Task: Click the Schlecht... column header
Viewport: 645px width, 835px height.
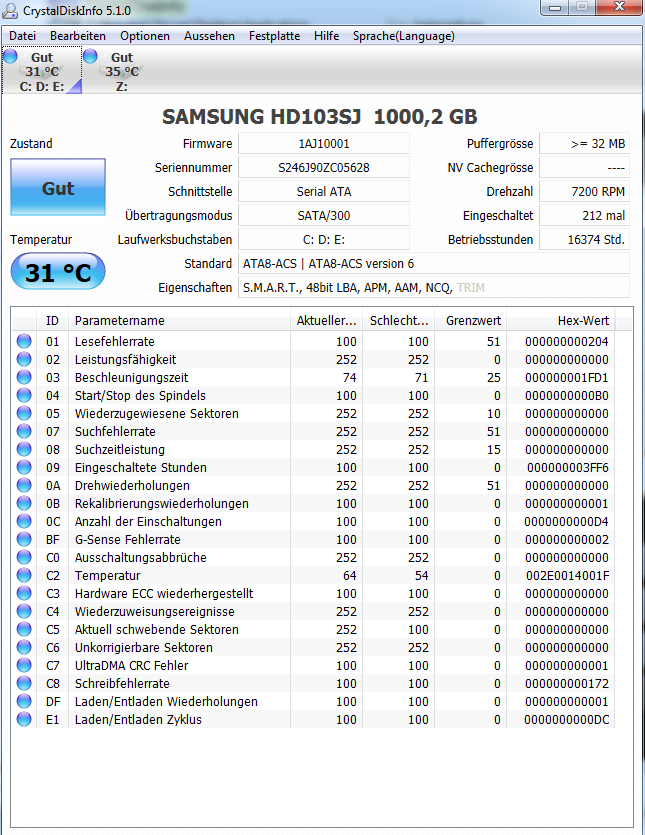Action: [x=399, y=321]
